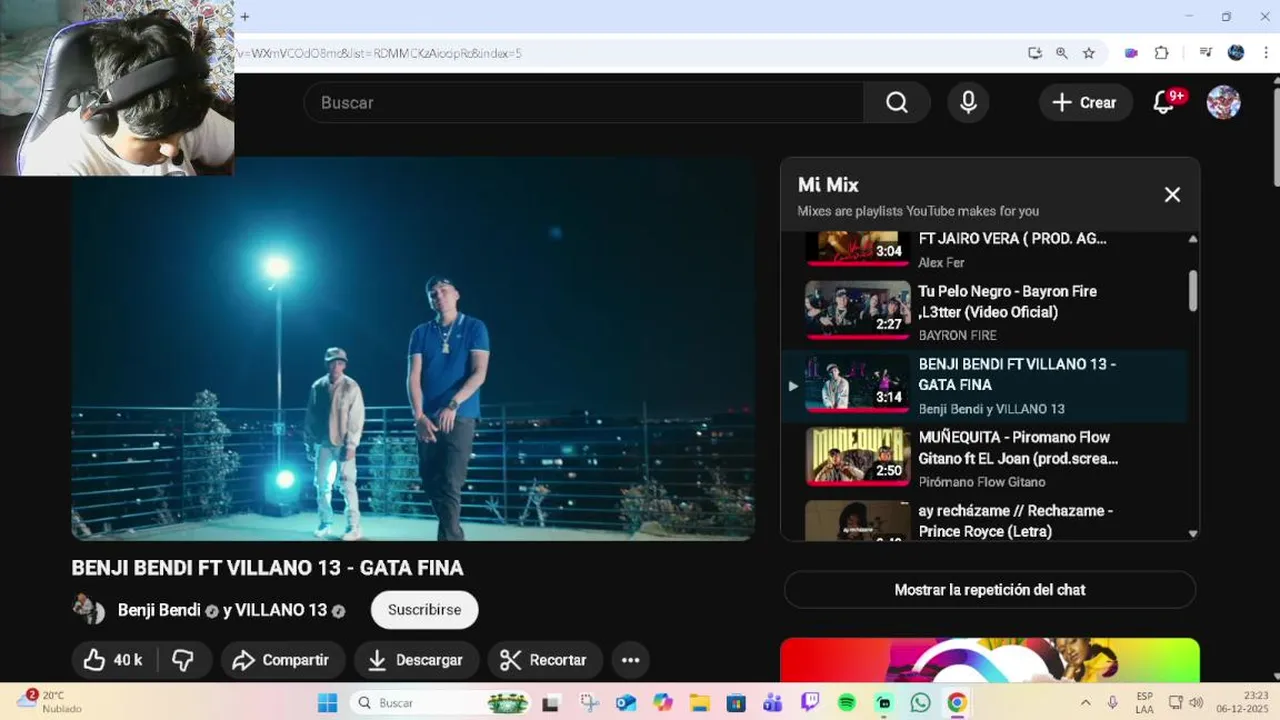The width and height of the screenshot is (1280, 720).
Task: Open the YouTube account avatar menu
Action: click(x=1223, y=102)
